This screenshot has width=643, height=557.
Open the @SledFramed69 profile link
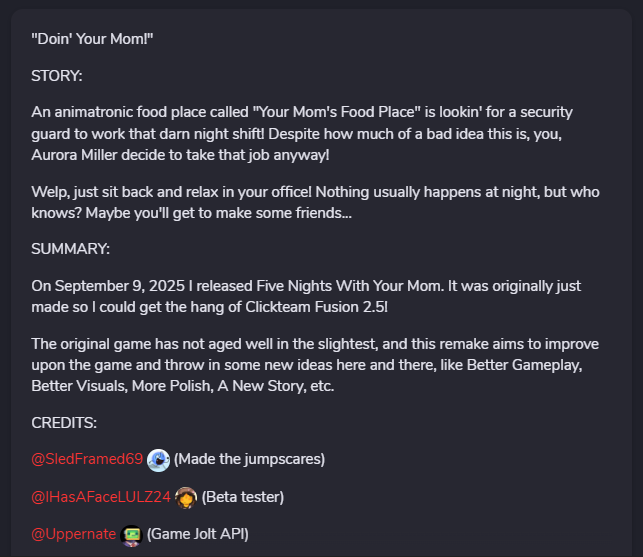click(x=87, y=460)
